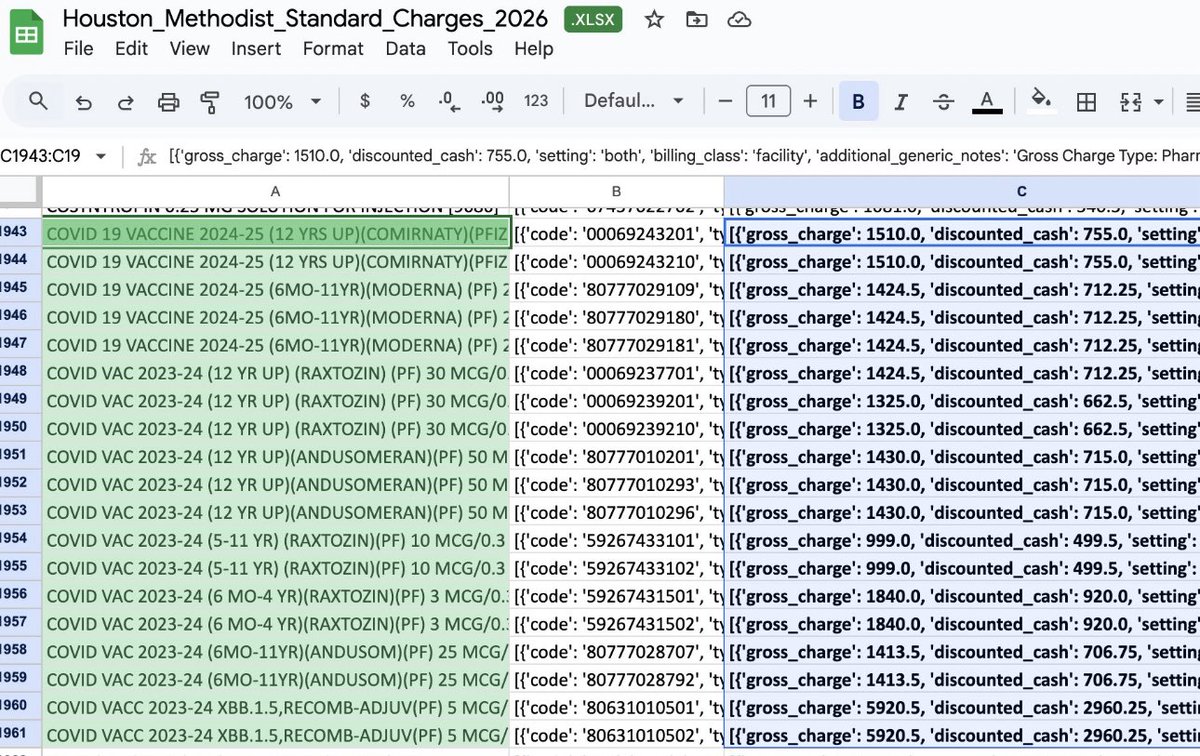Open the fill color picker
1200x756 pixels.
coord(1041,101)
